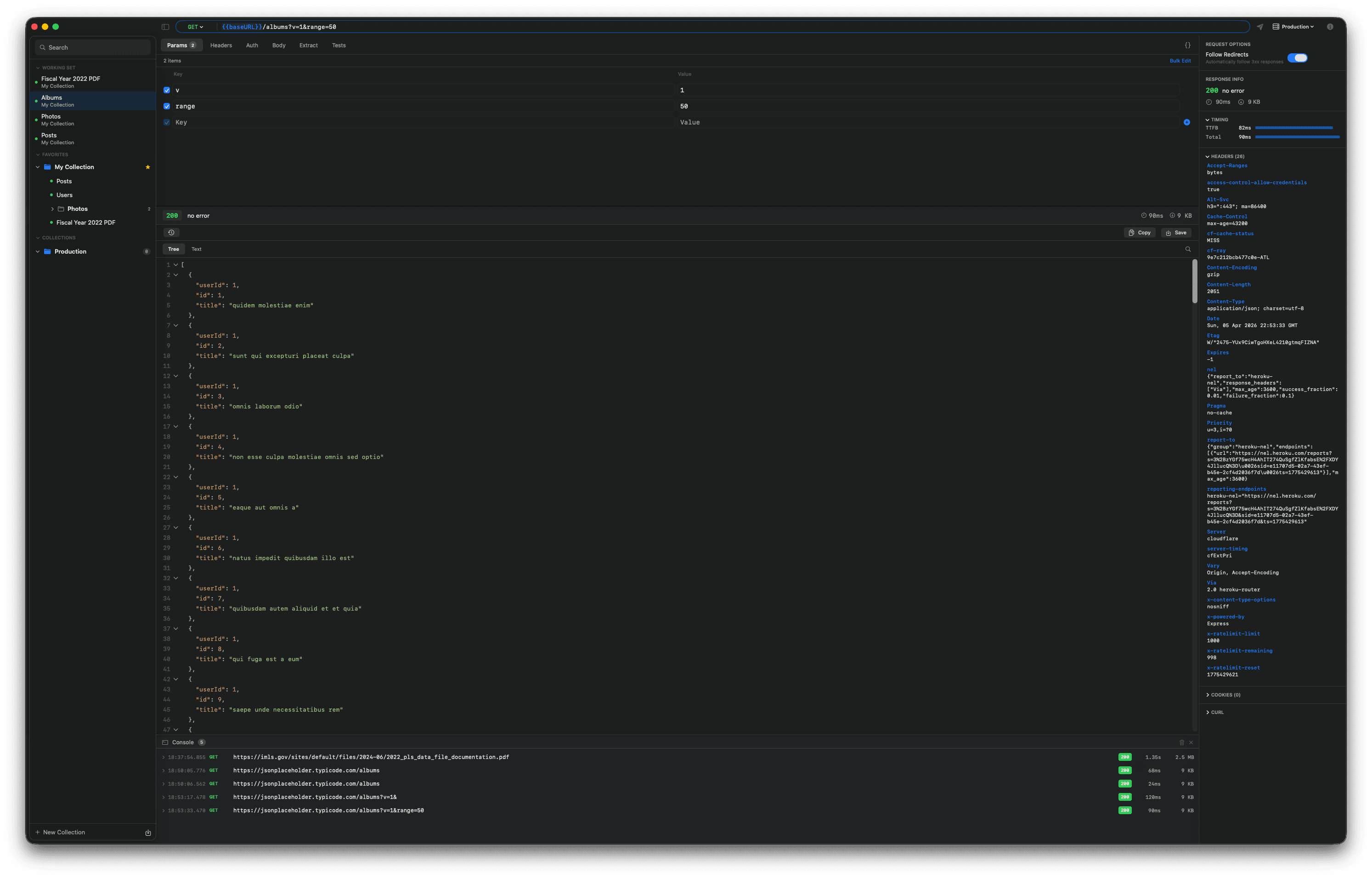Click the download size icon in Response Info

tap(1241, 102)
